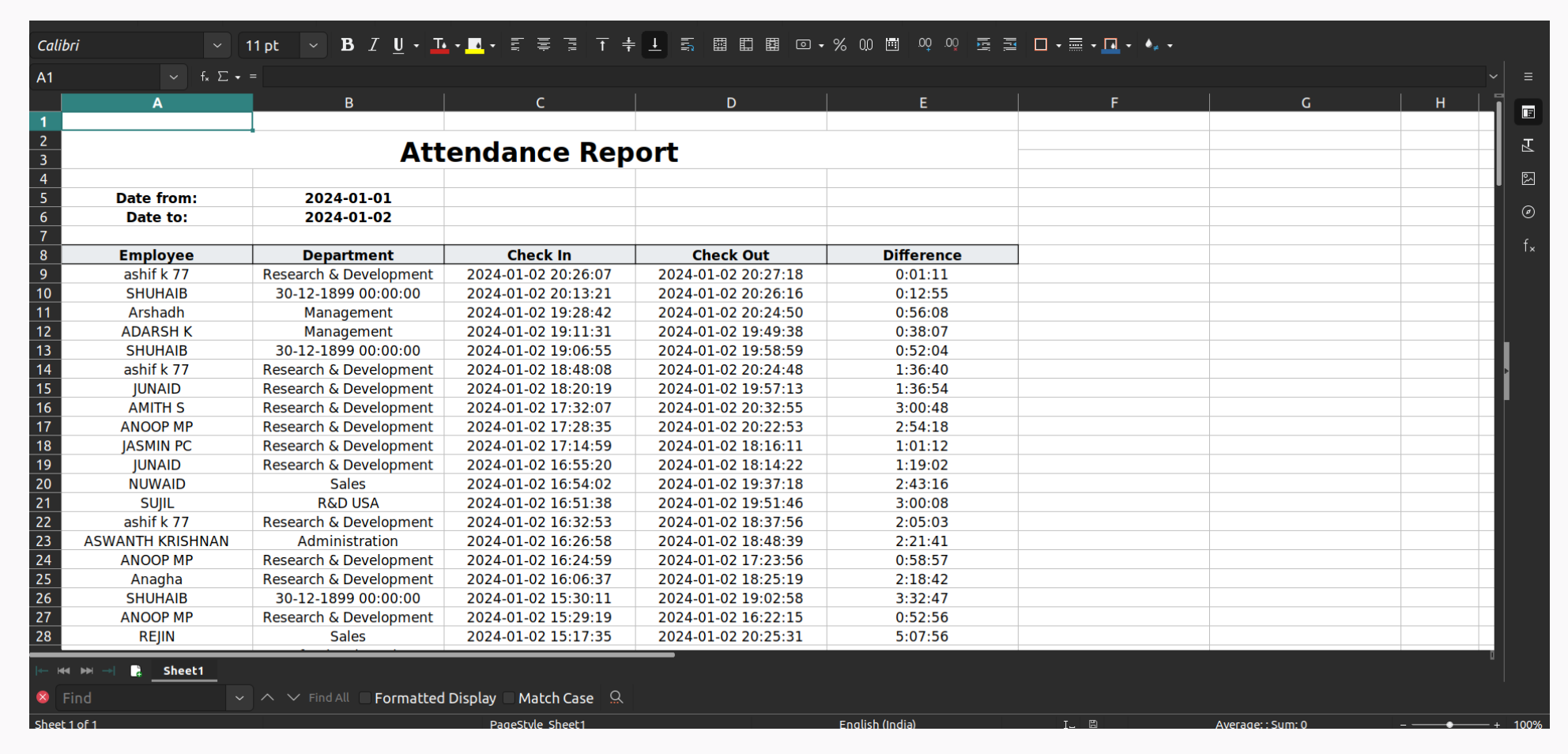Apply underline formatting
The width and height of the screenshot is (1568, 754).
pos(398,45)
